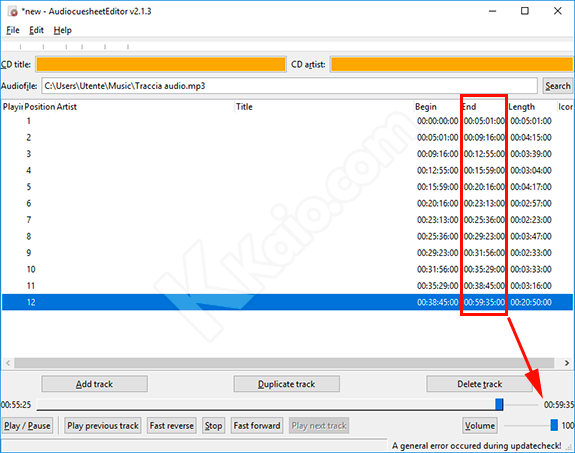Click the Duplicate track button

[286, 384]
